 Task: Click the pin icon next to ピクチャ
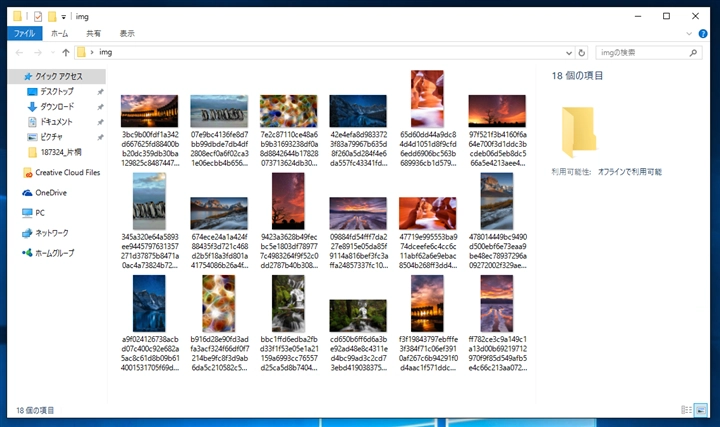tap(100, 137)
